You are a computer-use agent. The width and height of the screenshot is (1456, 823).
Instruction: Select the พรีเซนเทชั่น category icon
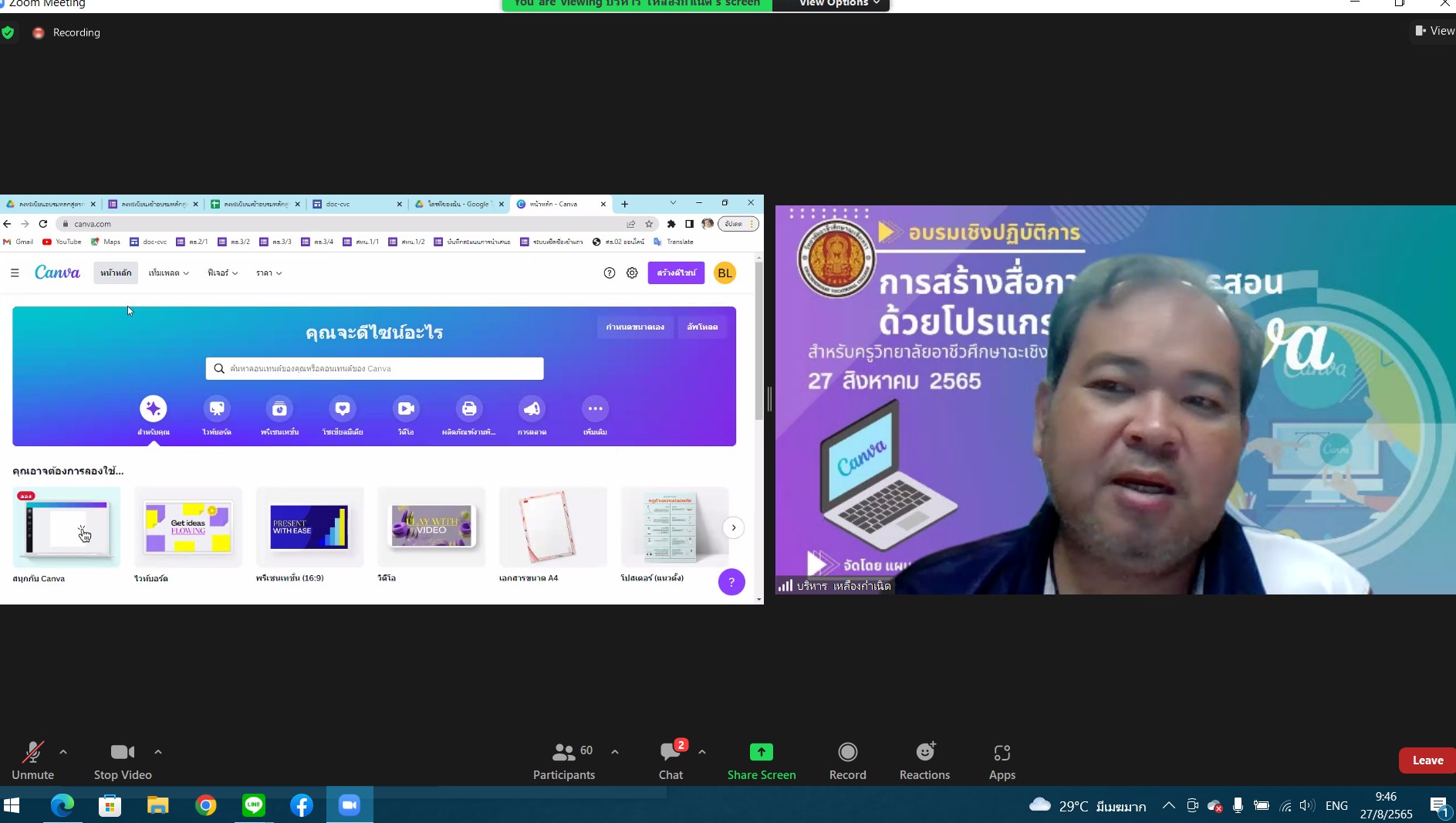(279, 408)
